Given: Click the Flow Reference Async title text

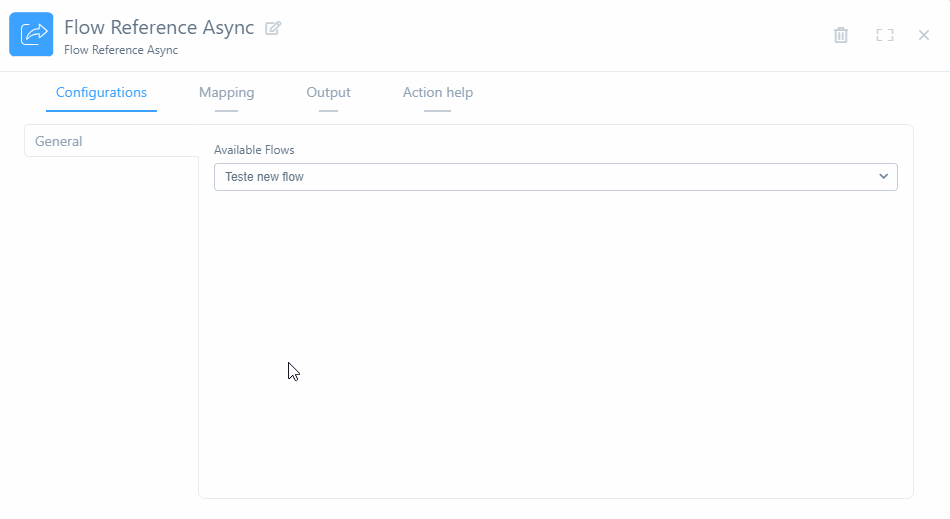Looking at the screenshot, I should (x=159, y=27).
